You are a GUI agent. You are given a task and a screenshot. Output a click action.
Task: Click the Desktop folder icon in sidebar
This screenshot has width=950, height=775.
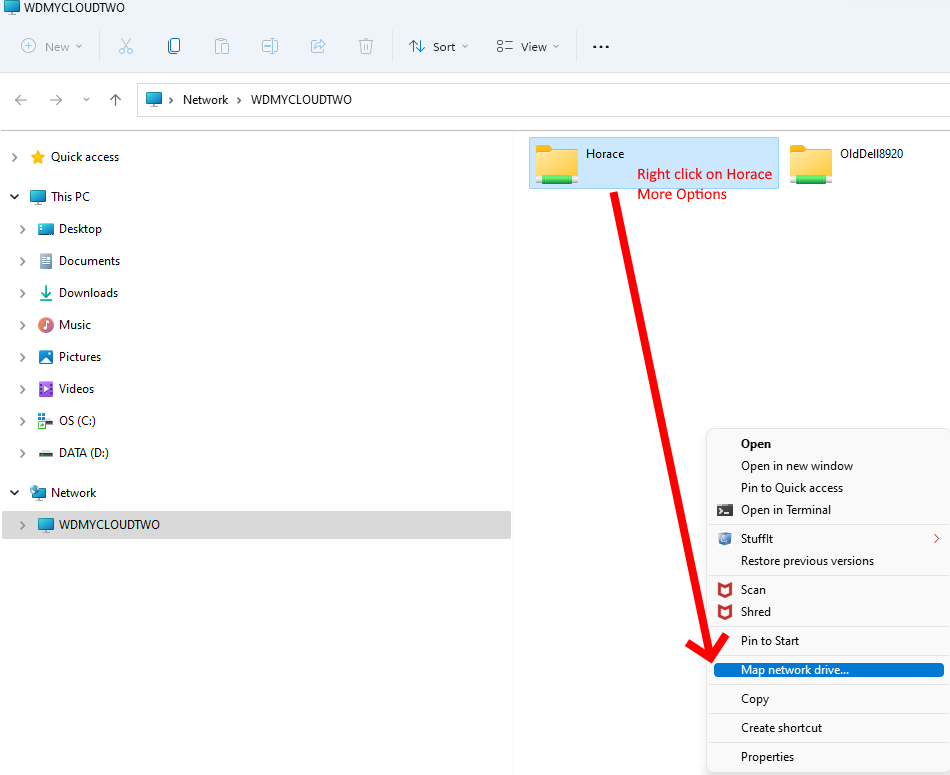click(x=45, y=229)
